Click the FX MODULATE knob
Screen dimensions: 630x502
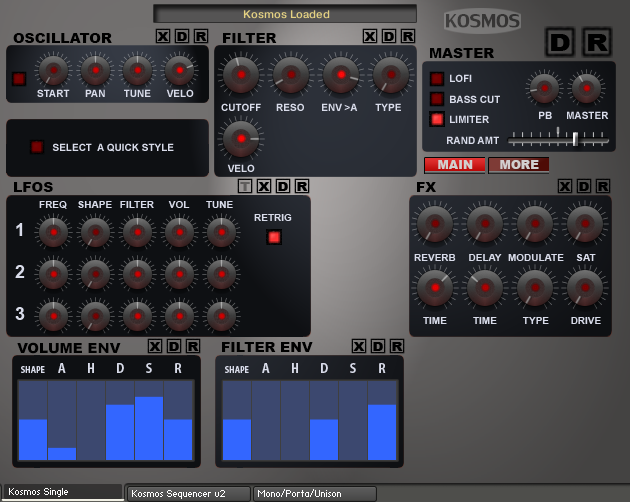(535, 223)
